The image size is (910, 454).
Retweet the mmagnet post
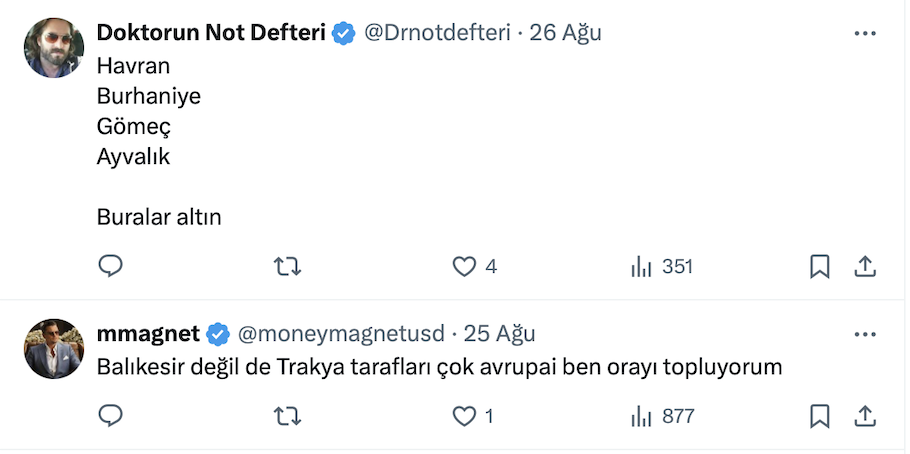pyautogui.click(x=287, y=415)
